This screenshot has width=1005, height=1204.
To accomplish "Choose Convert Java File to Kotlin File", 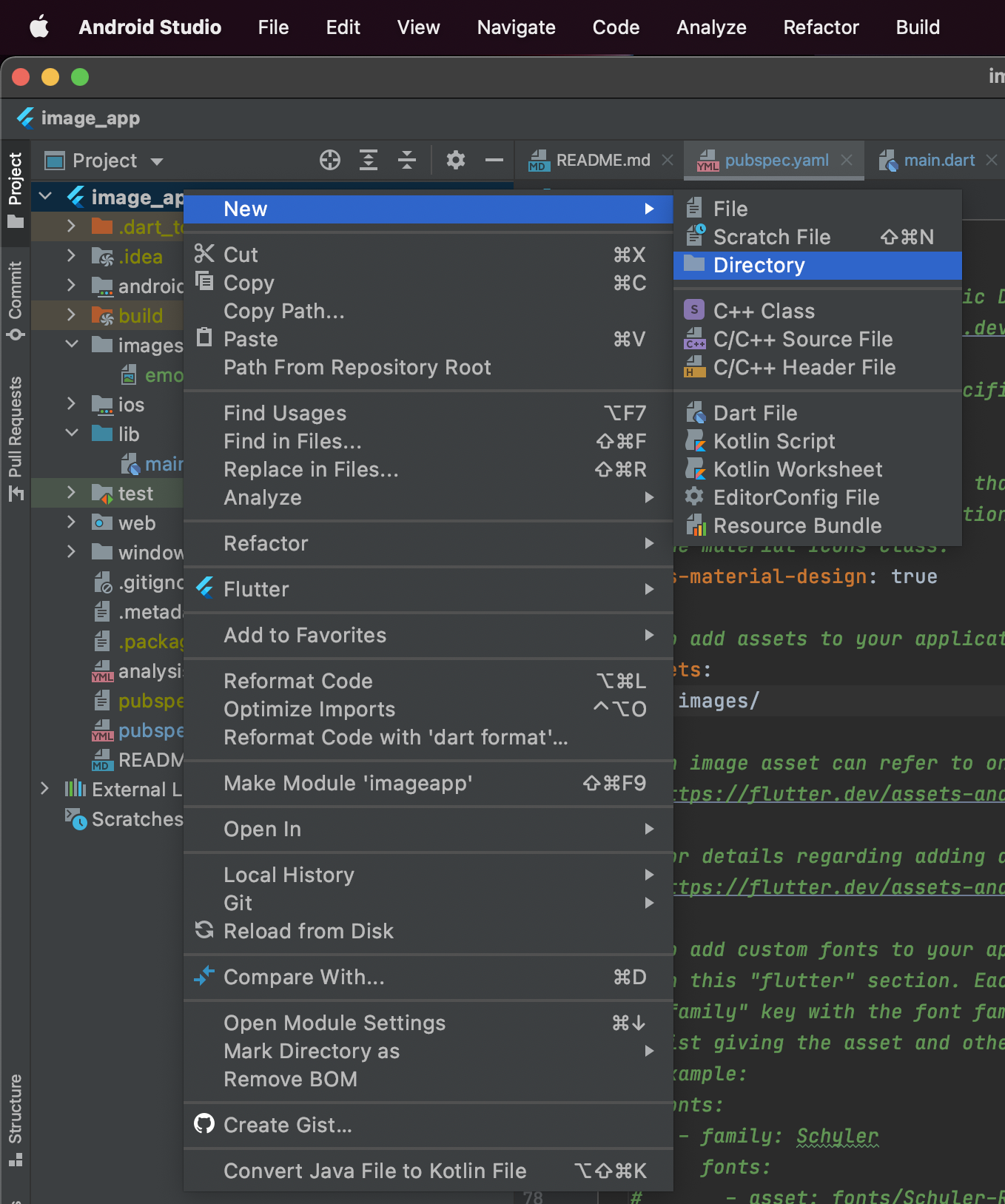I will tap(428, 1171).
